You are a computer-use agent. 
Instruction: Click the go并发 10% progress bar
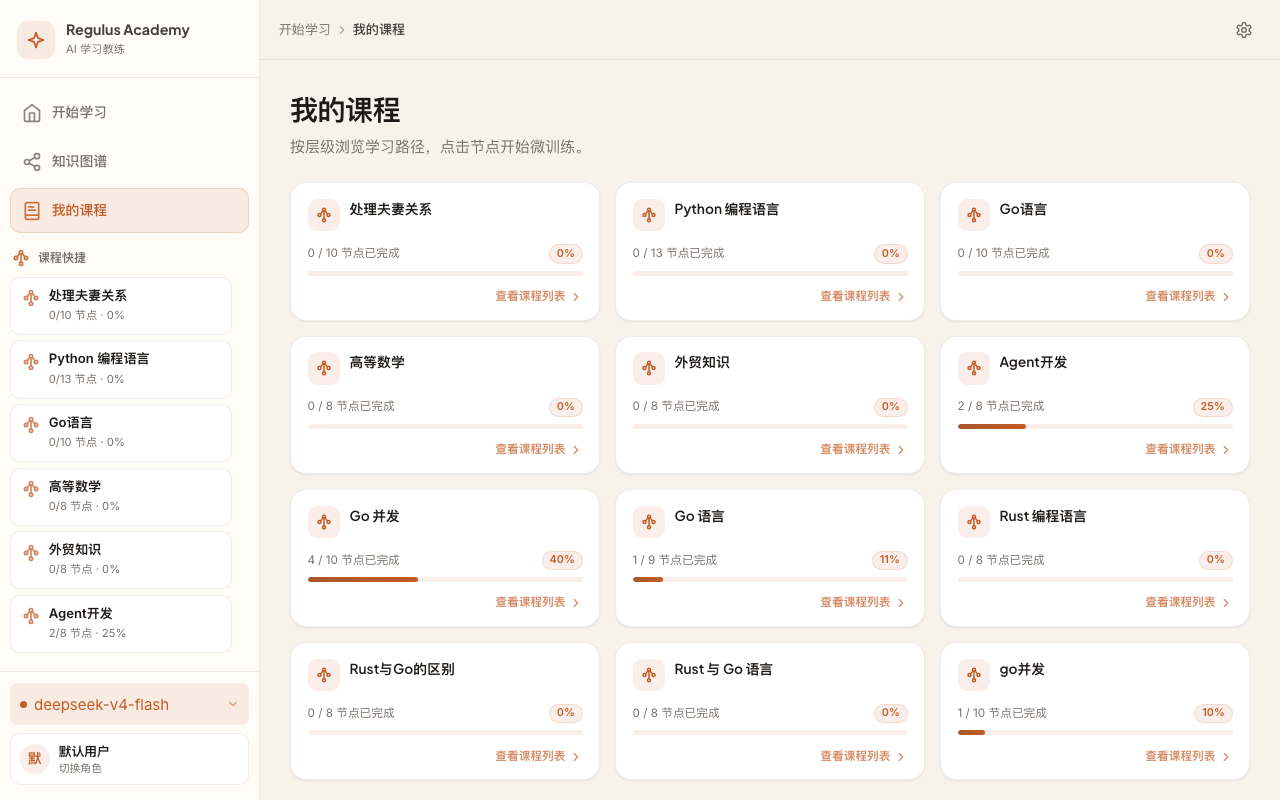pos(1095,733)
